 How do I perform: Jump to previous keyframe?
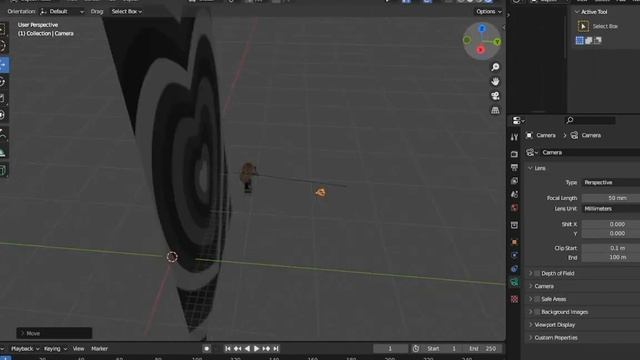pyautogui.click(x=238, y=349)
